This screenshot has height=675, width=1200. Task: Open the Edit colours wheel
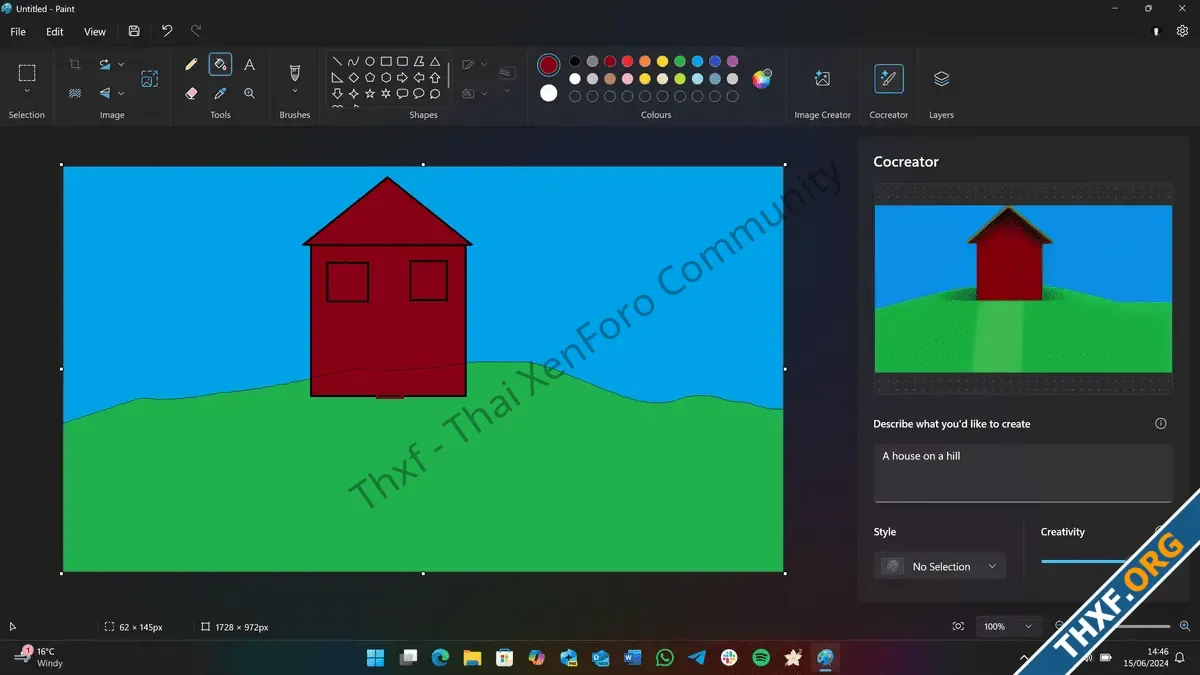[762, 79]
